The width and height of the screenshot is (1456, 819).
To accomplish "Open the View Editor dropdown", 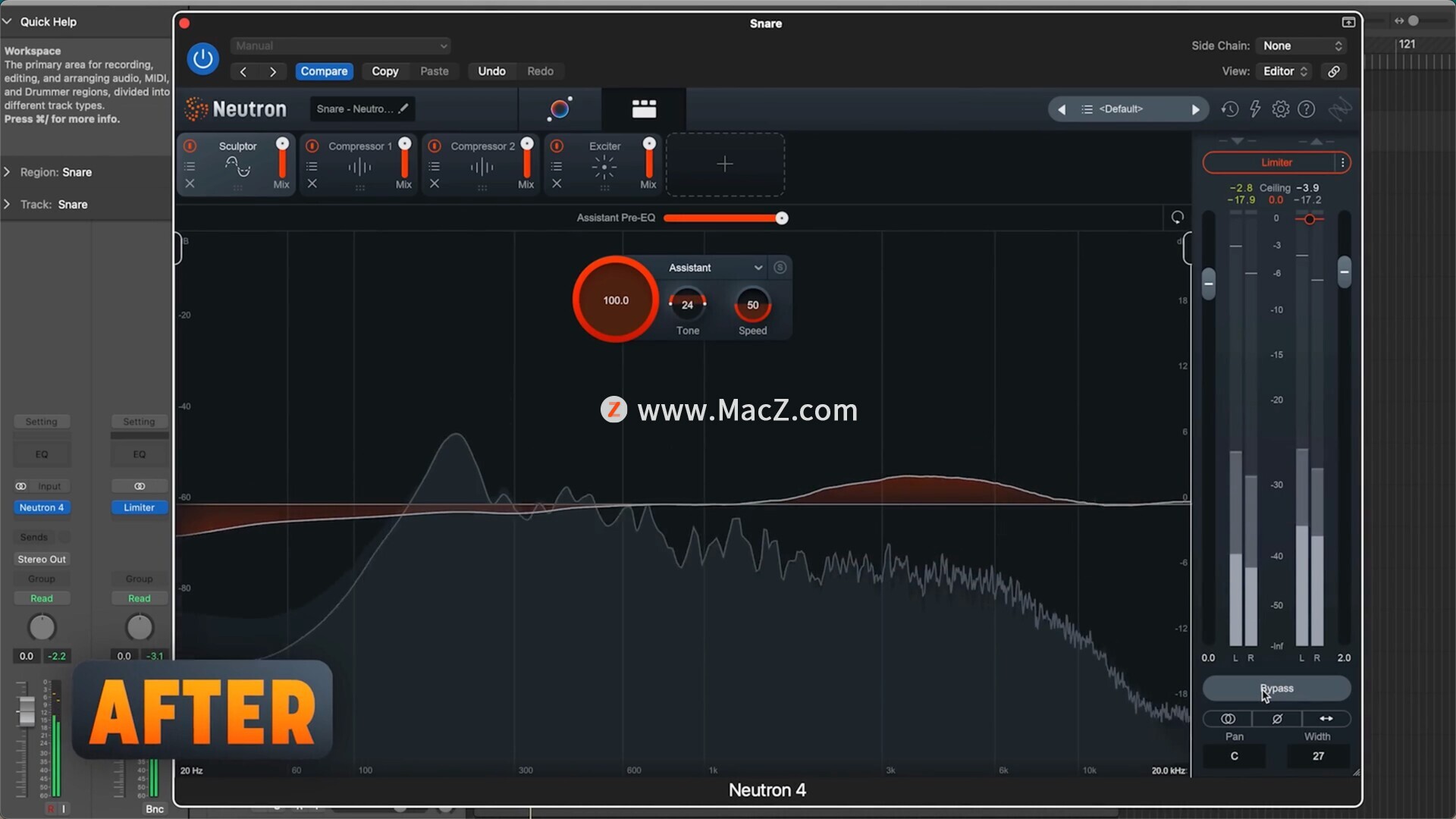I will click(1285, 71).
